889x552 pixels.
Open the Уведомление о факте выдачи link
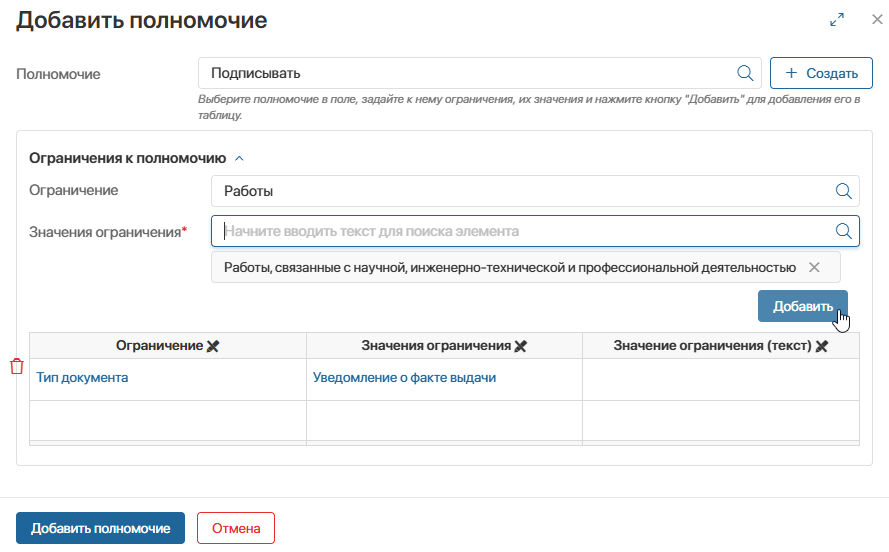(x=404, y=378)
